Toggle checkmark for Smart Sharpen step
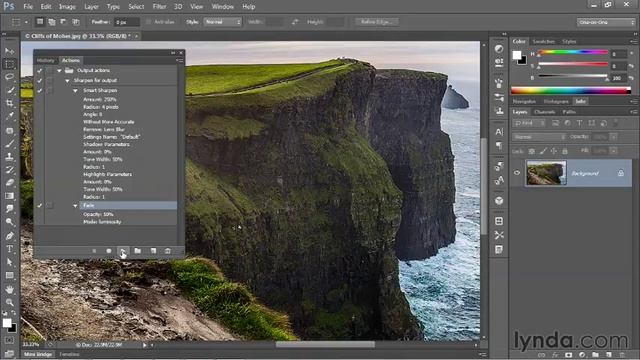 tap(40, 90)
